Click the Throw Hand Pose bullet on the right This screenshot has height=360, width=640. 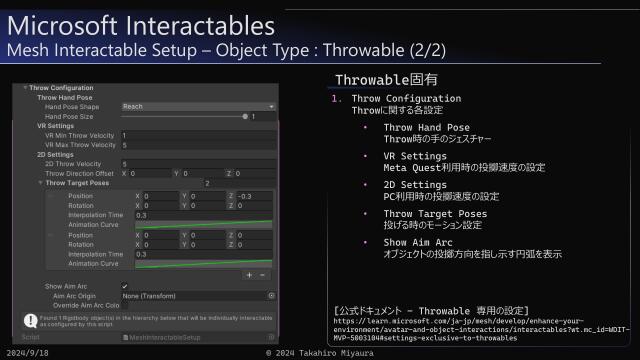(x=427, y=127)
